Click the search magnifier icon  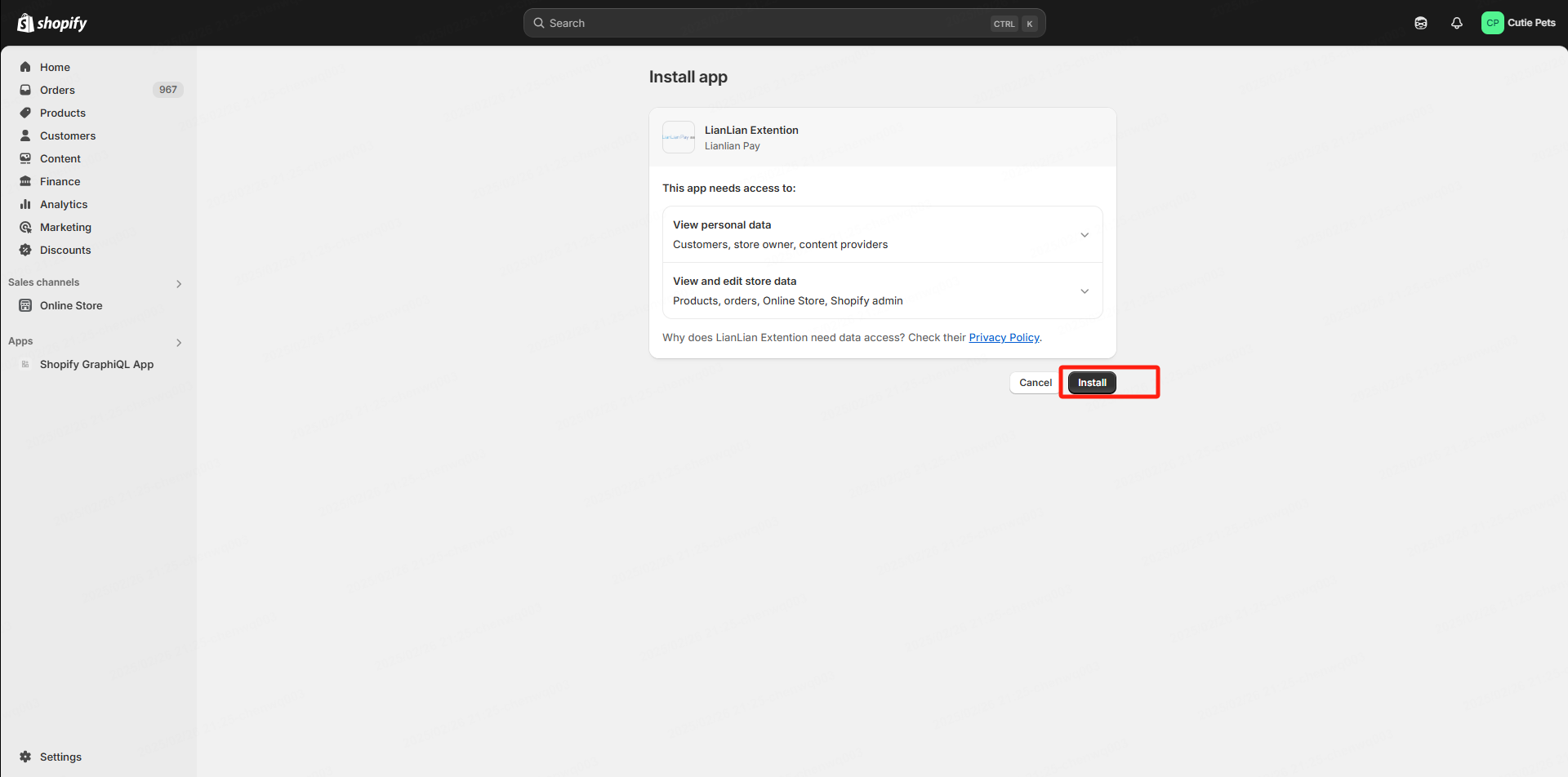click(539, 23)
